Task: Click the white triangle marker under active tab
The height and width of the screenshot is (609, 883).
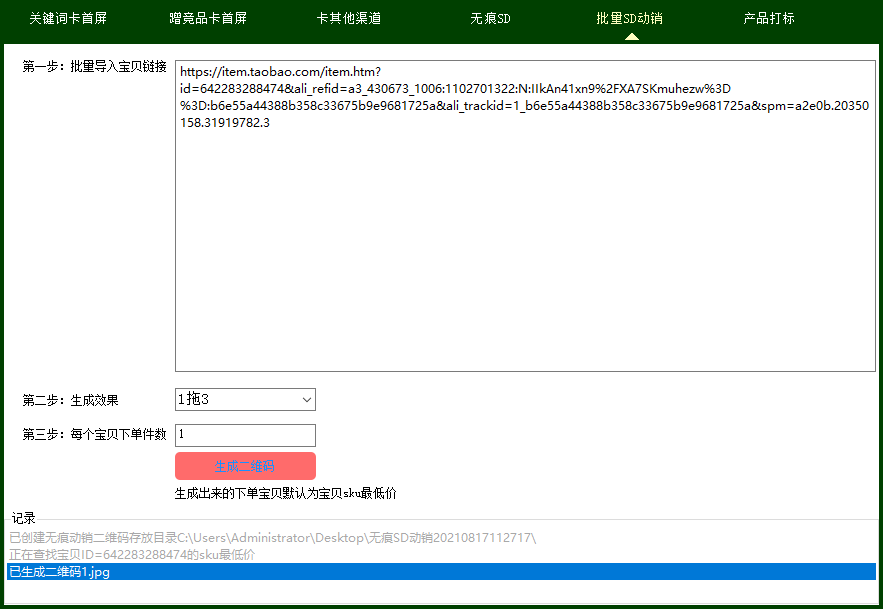Action: [x=631, y=37]
